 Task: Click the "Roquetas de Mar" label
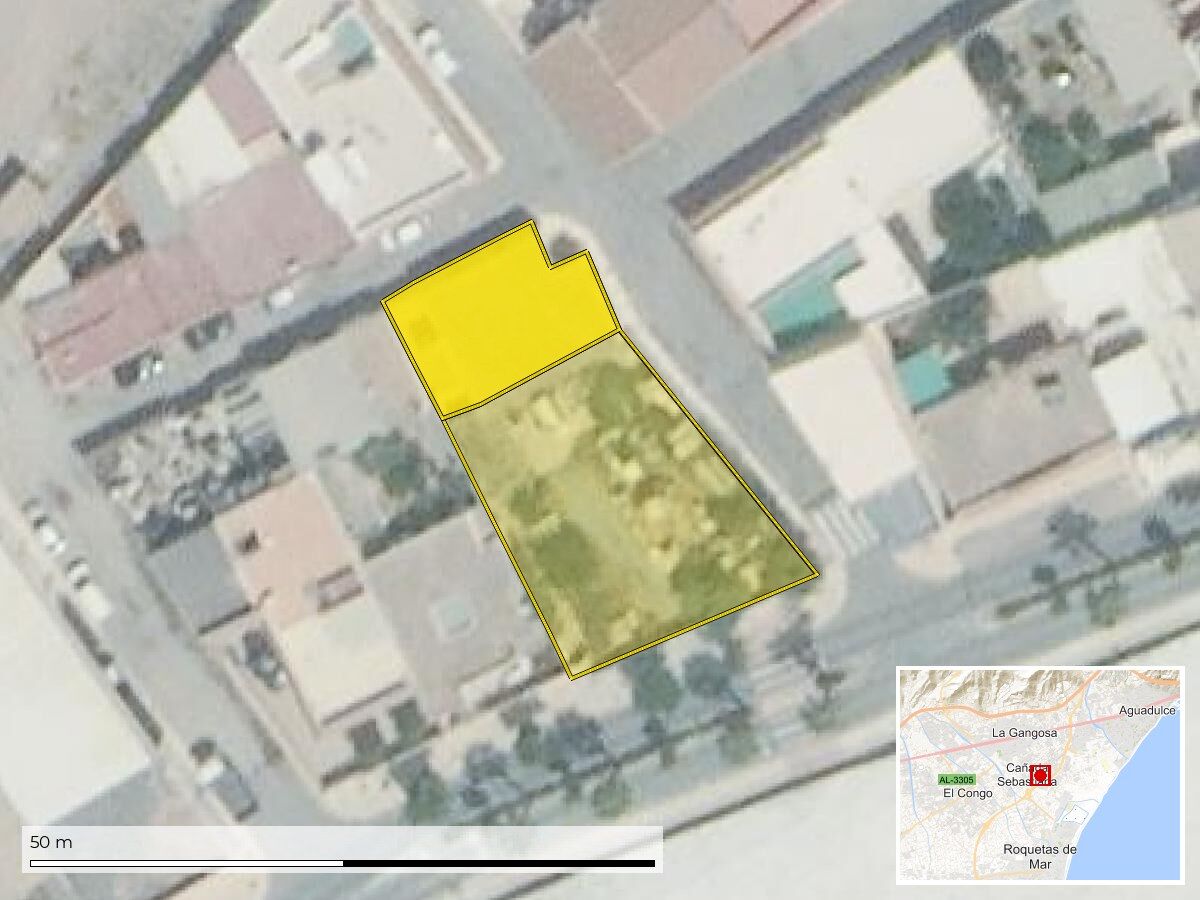(x=1040, y=856)
